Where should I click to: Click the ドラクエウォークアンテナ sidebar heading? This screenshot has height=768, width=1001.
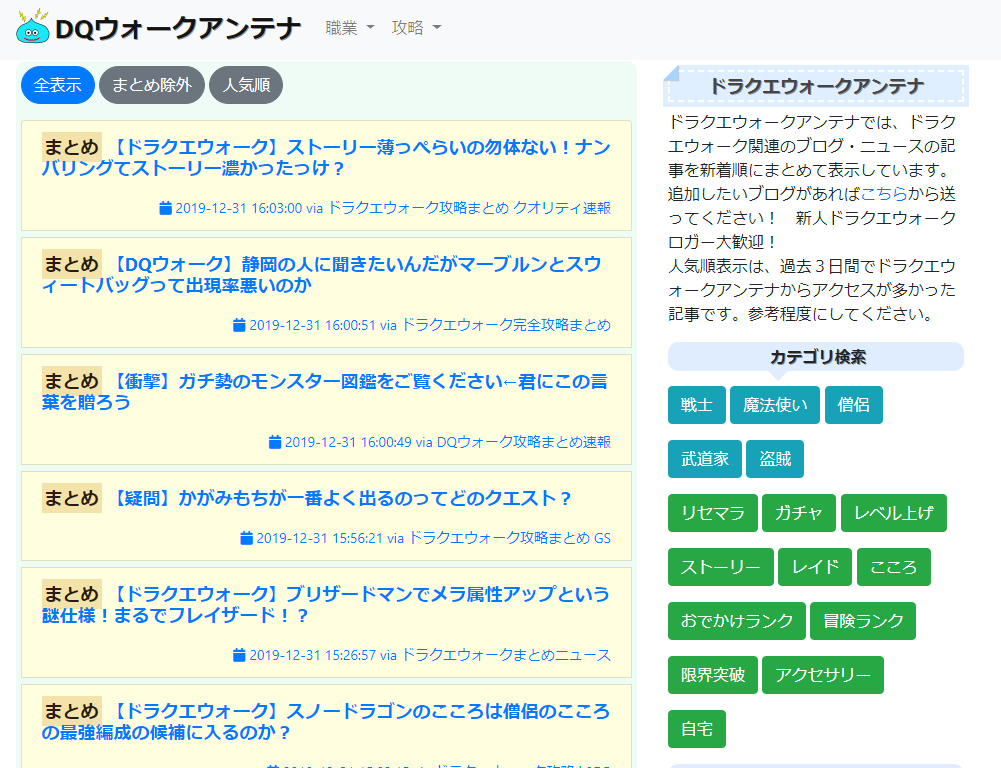tap(817, 86)
